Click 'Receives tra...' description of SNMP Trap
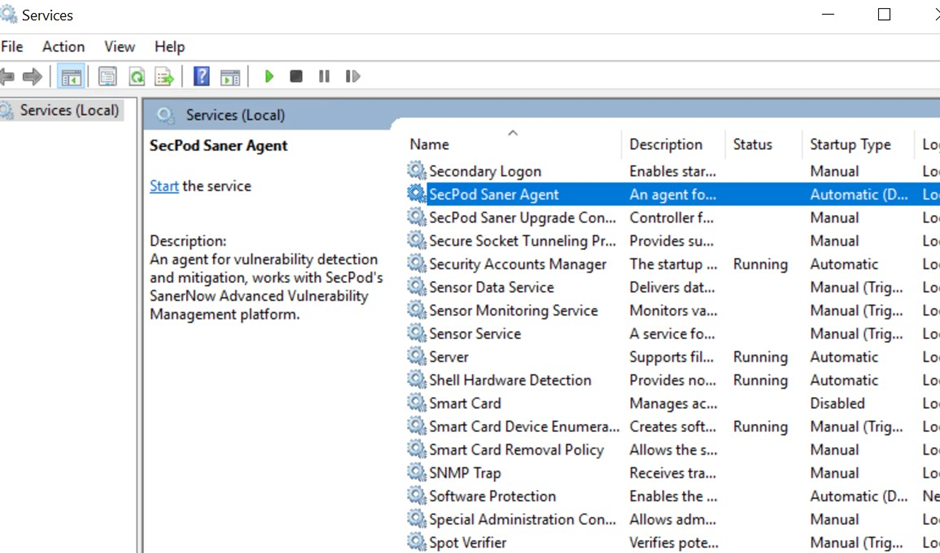This screenshot has height=553, width=940. (672, 473)
